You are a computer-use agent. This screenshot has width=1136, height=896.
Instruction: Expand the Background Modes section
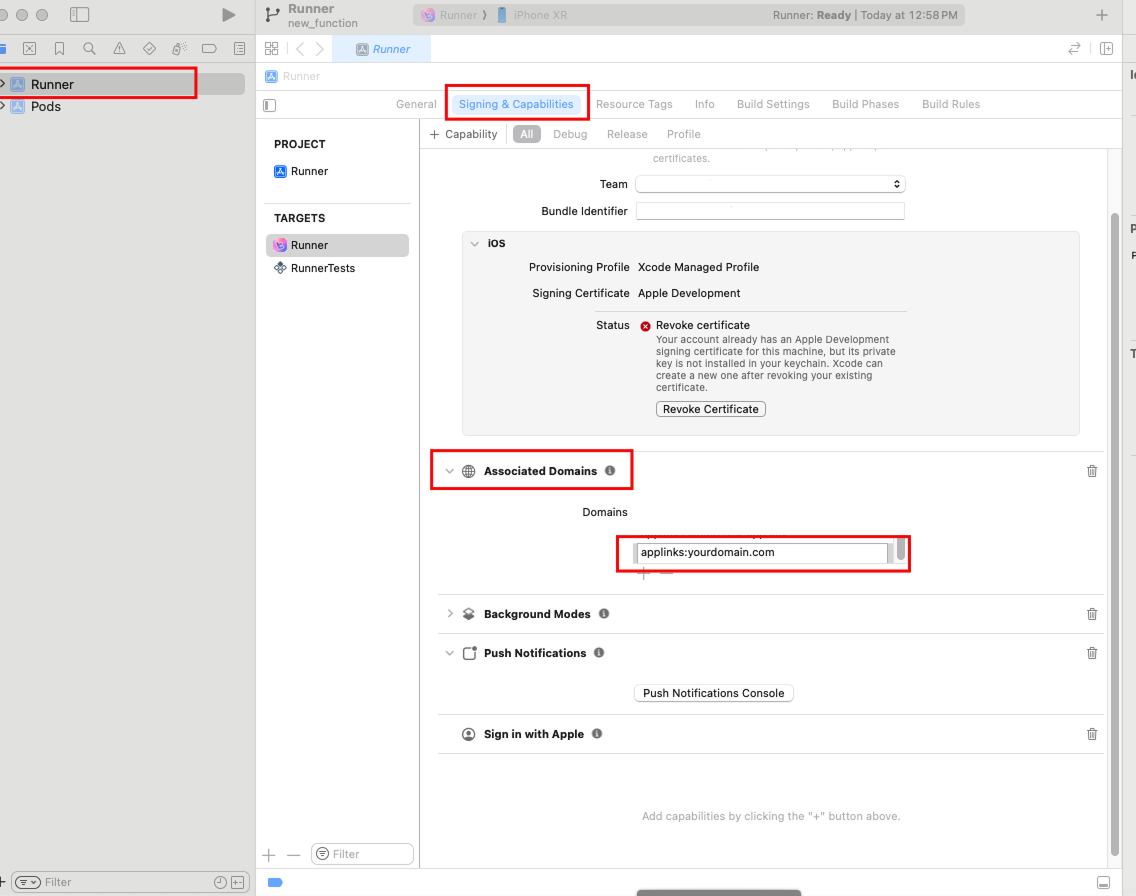point(450,614)
